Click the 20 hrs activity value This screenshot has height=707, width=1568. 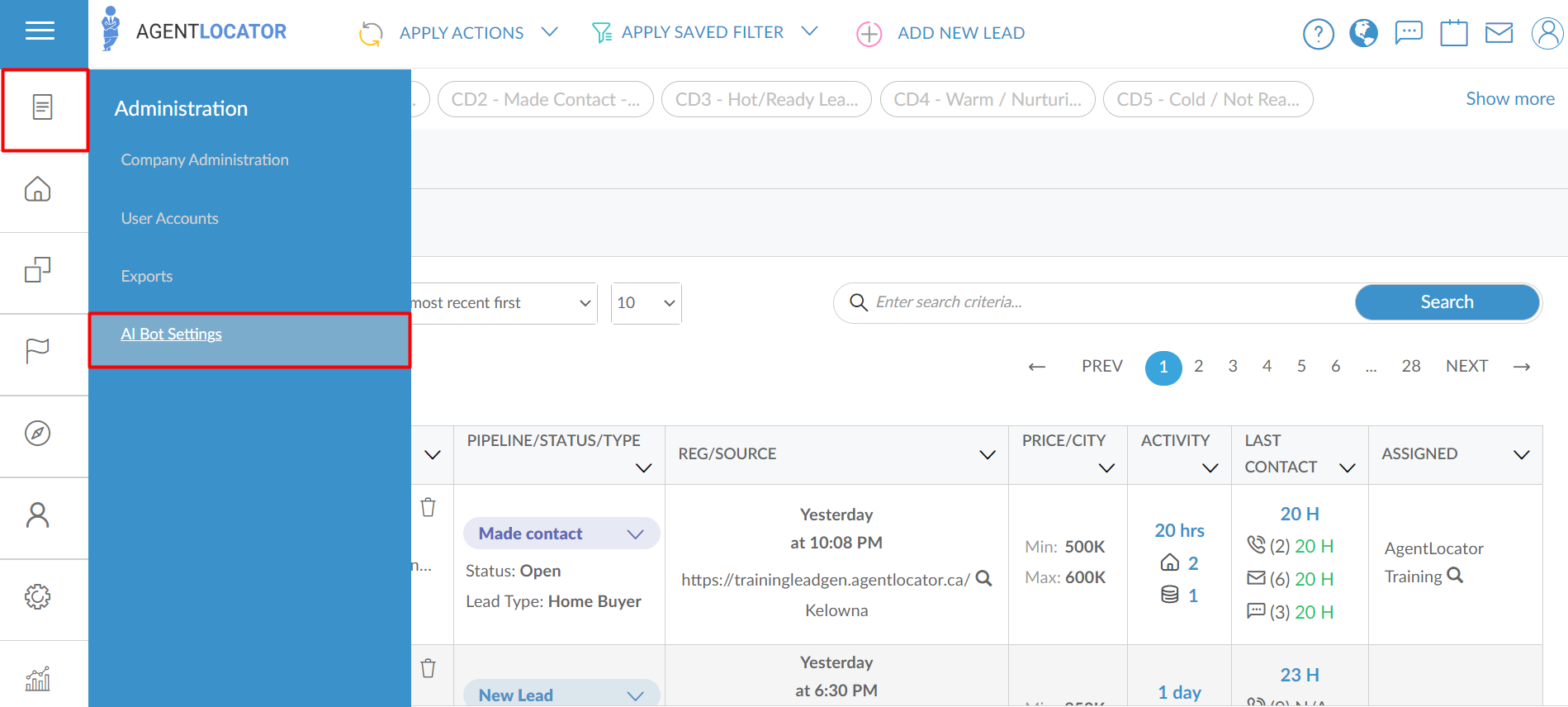pos(1179,530)
